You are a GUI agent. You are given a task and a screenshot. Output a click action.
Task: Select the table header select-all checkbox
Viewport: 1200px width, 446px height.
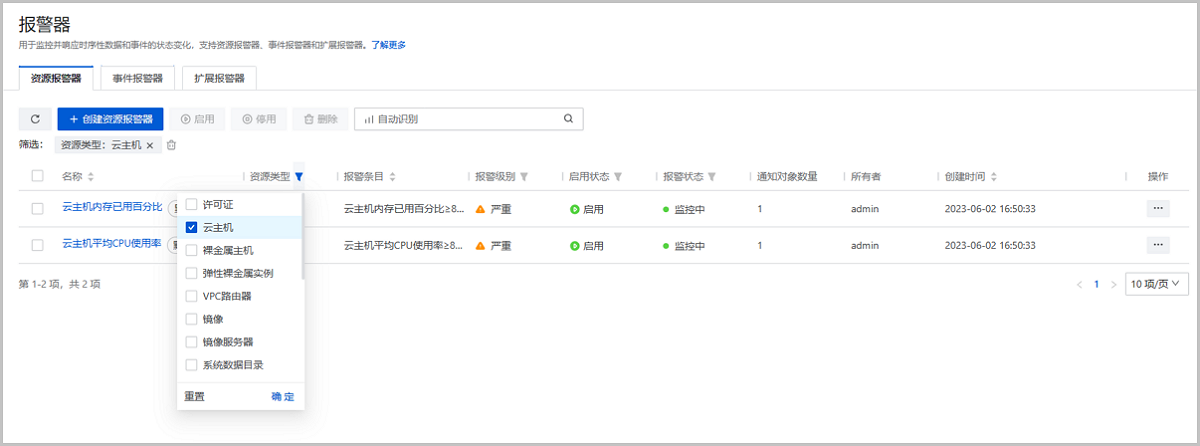click(38, 176)
